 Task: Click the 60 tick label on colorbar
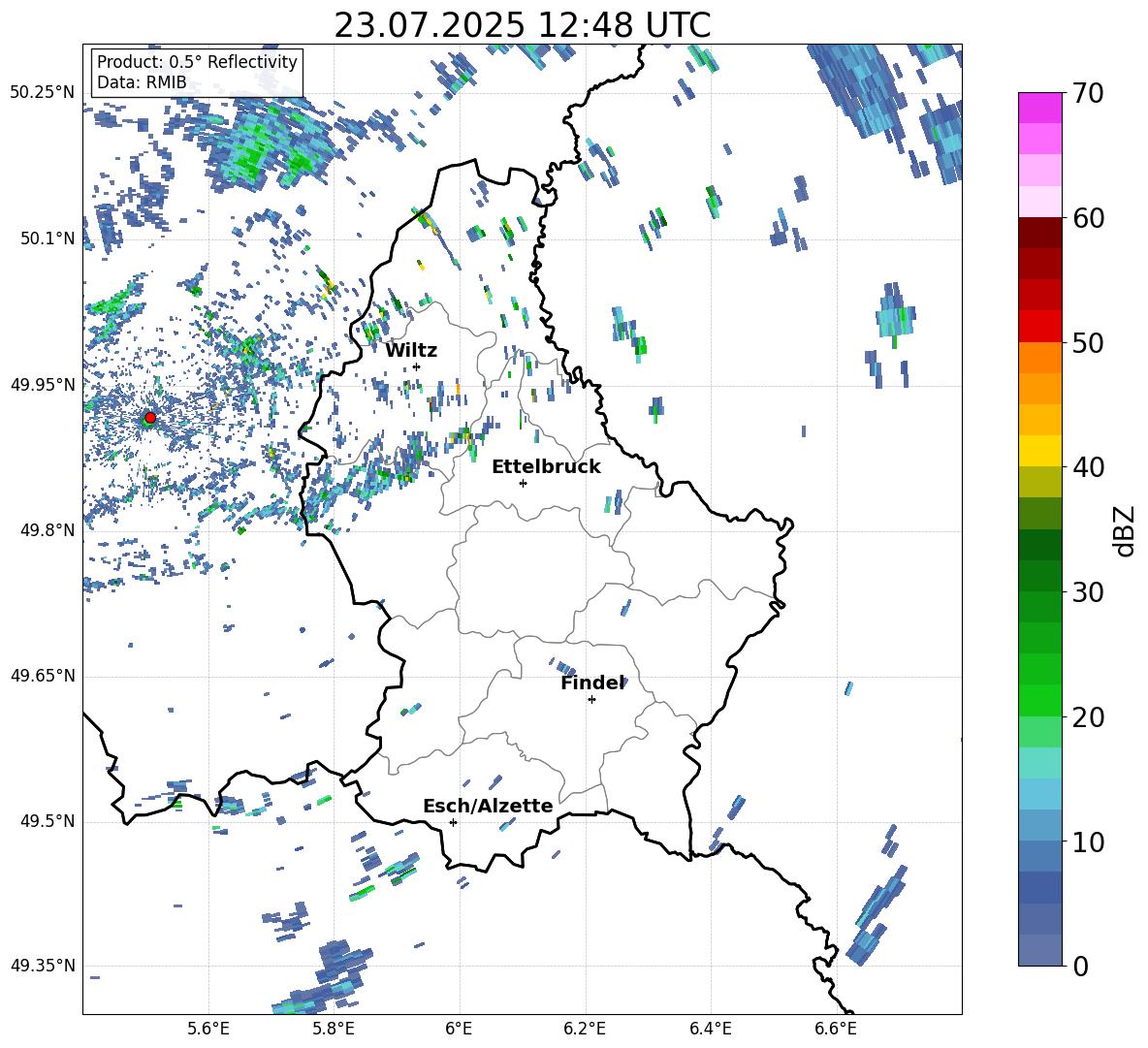[x=1087, y=218]
